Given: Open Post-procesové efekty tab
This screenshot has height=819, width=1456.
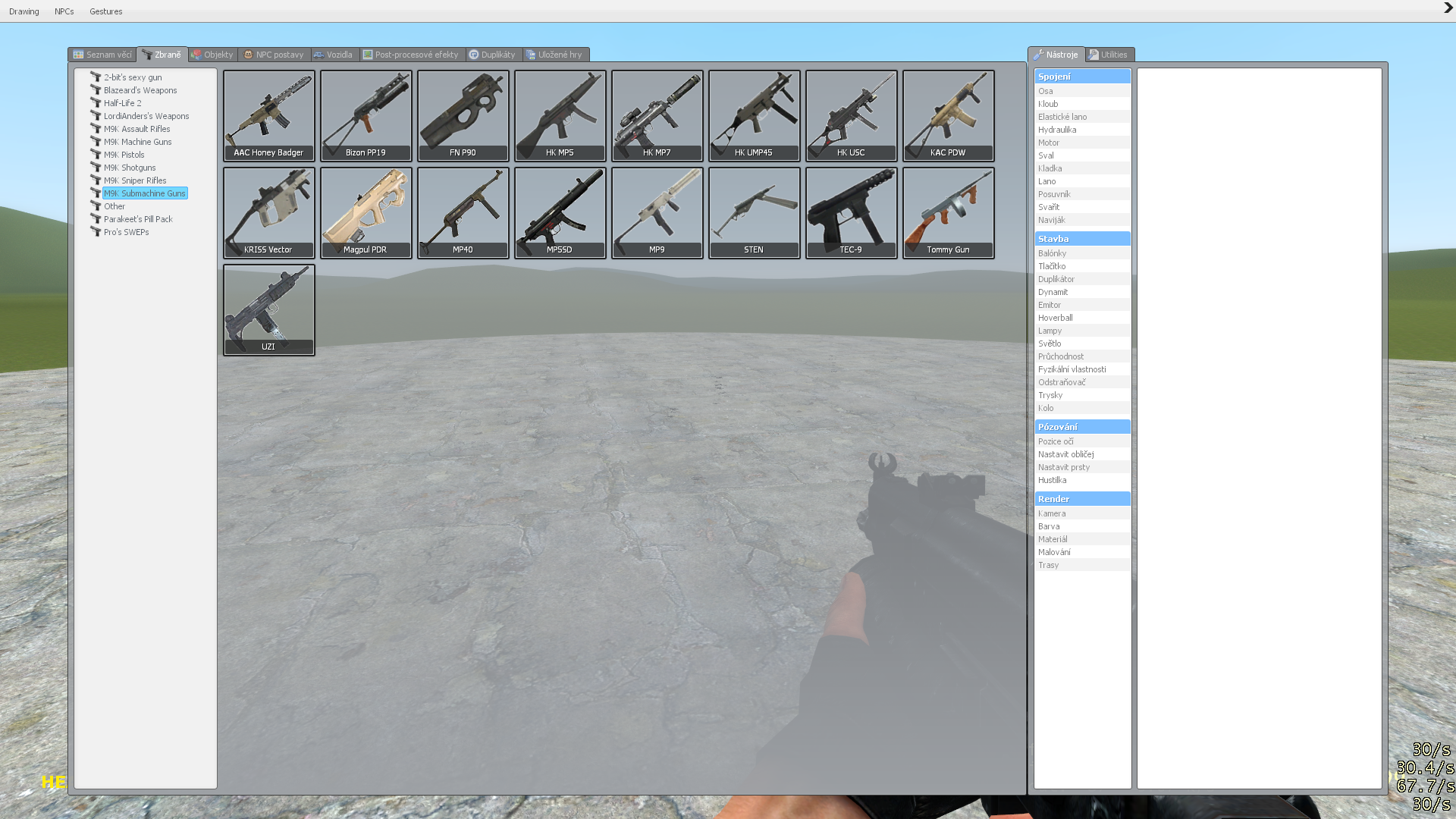Looking at the screenshot, I should [412, 55].
